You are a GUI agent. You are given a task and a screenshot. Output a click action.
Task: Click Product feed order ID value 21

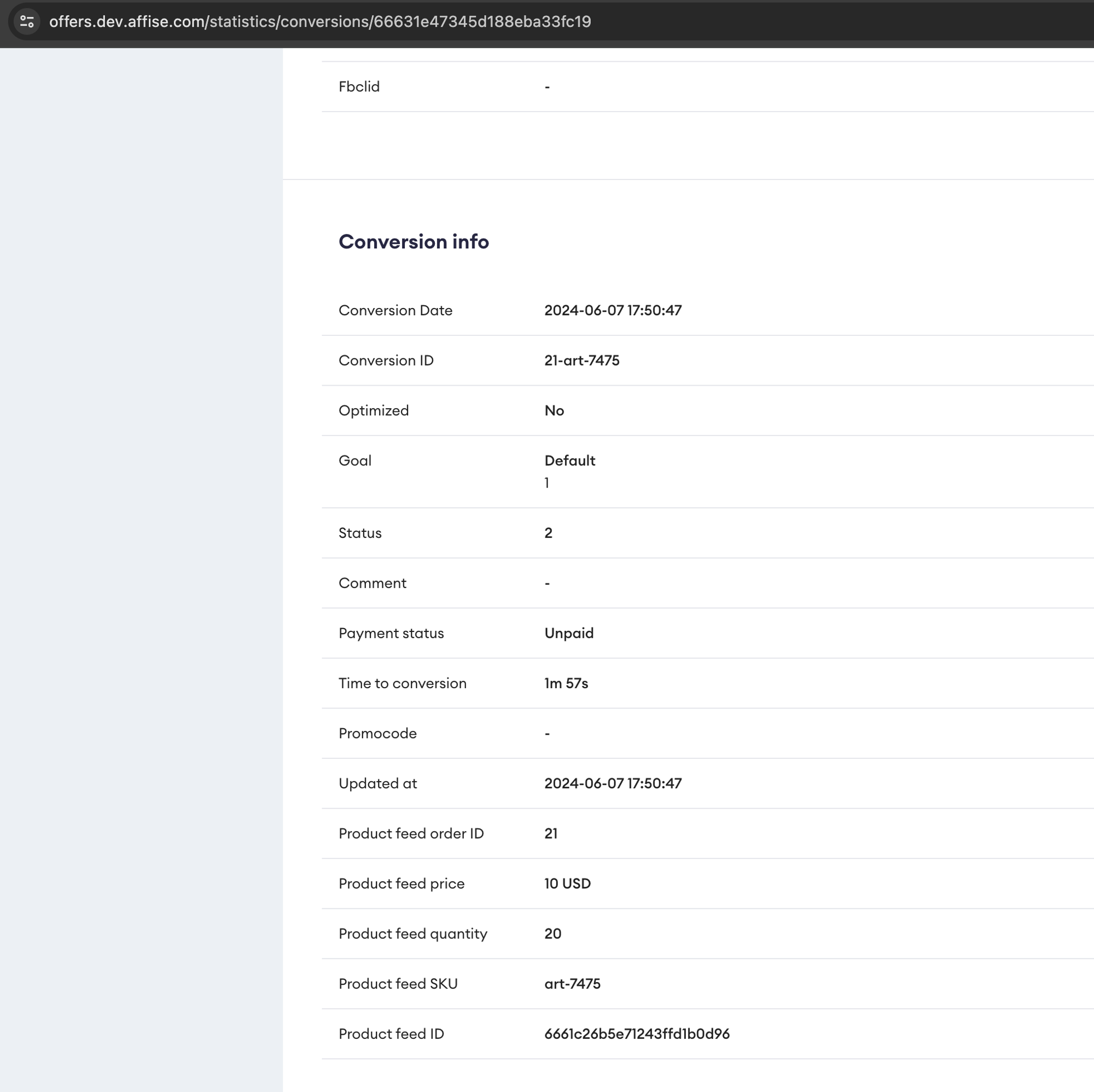[x=550, y=833]
